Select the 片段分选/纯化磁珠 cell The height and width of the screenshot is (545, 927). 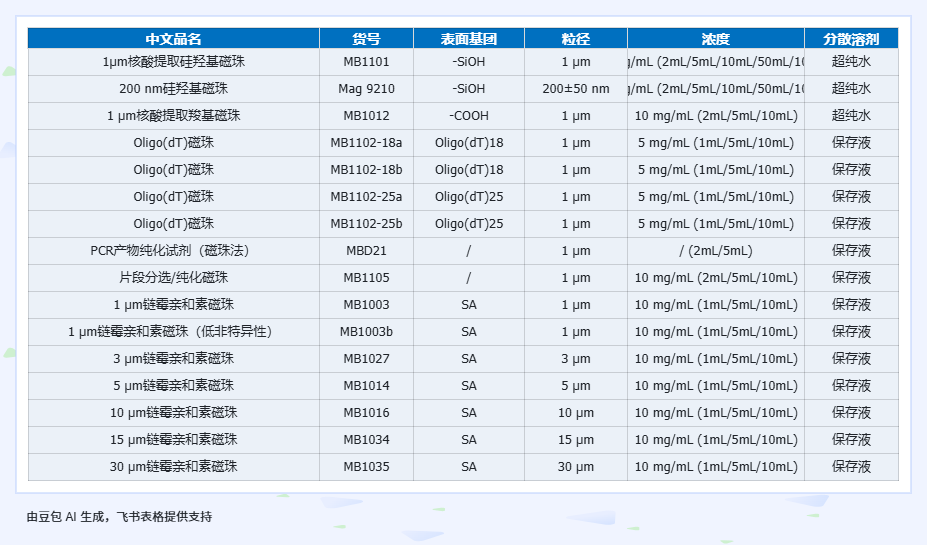coord(173,278)
